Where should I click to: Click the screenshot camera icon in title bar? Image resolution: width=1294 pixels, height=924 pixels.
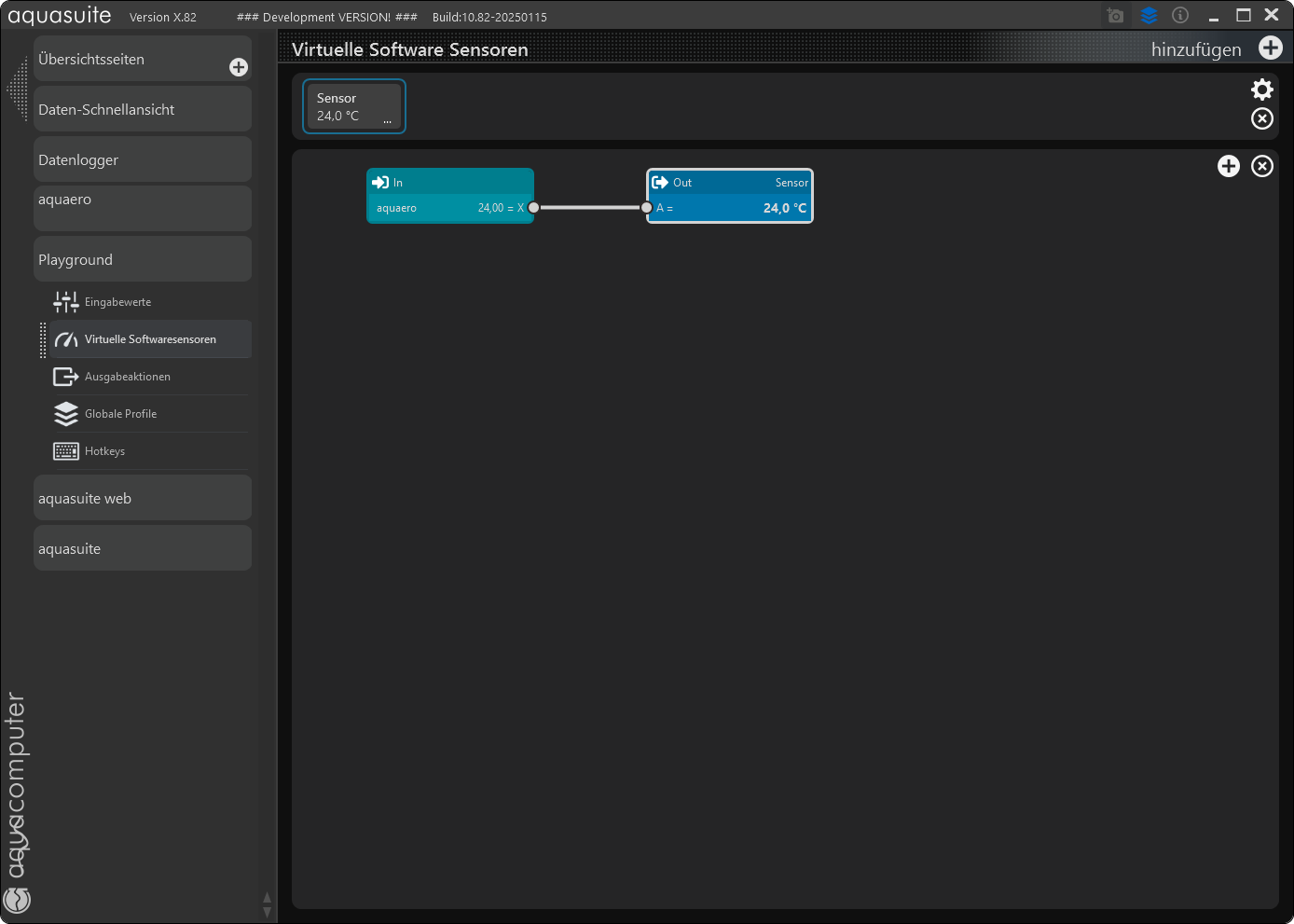[x=1115, y=16]
